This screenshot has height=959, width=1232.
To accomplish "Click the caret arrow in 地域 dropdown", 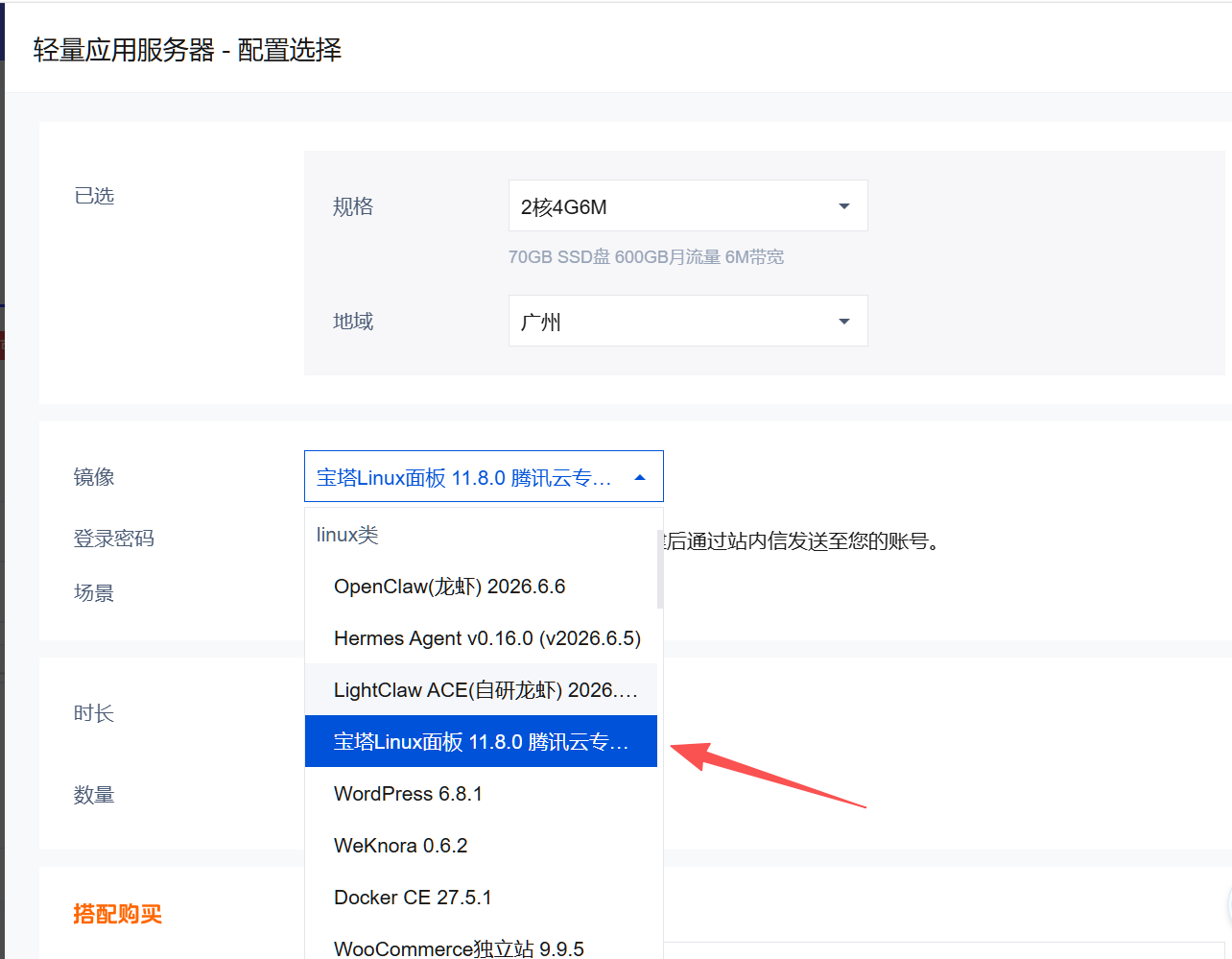I will click(x=844, y=322).
